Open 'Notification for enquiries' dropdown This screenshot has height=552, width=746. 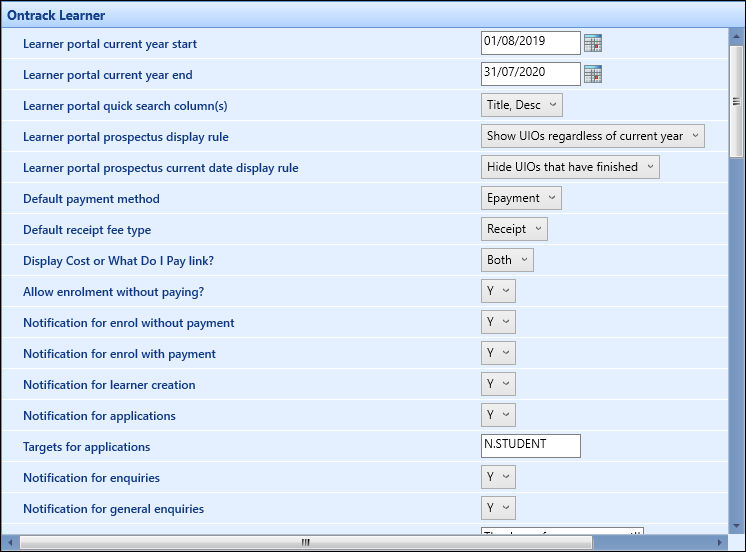tap(498, 476)
